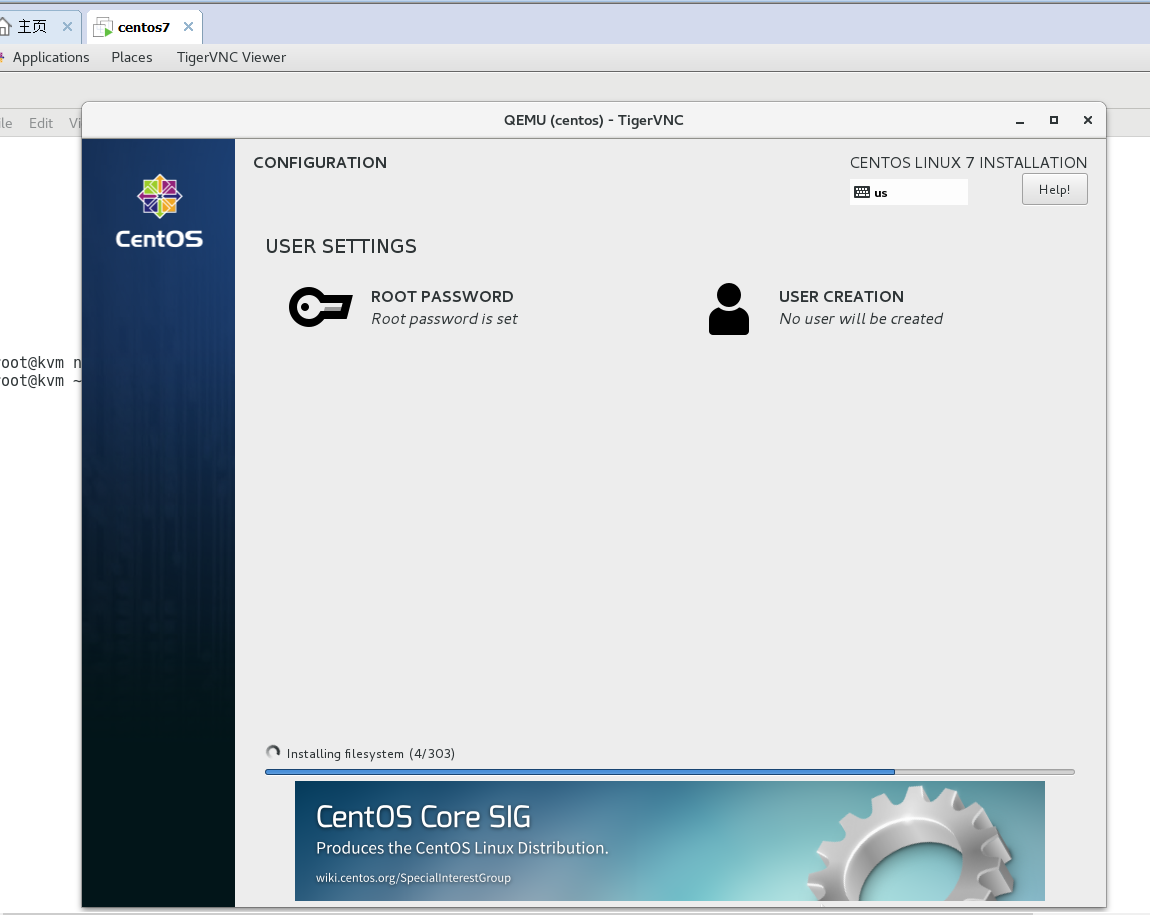
Task: Open the Applications menu
Action: tap(51, 57)
